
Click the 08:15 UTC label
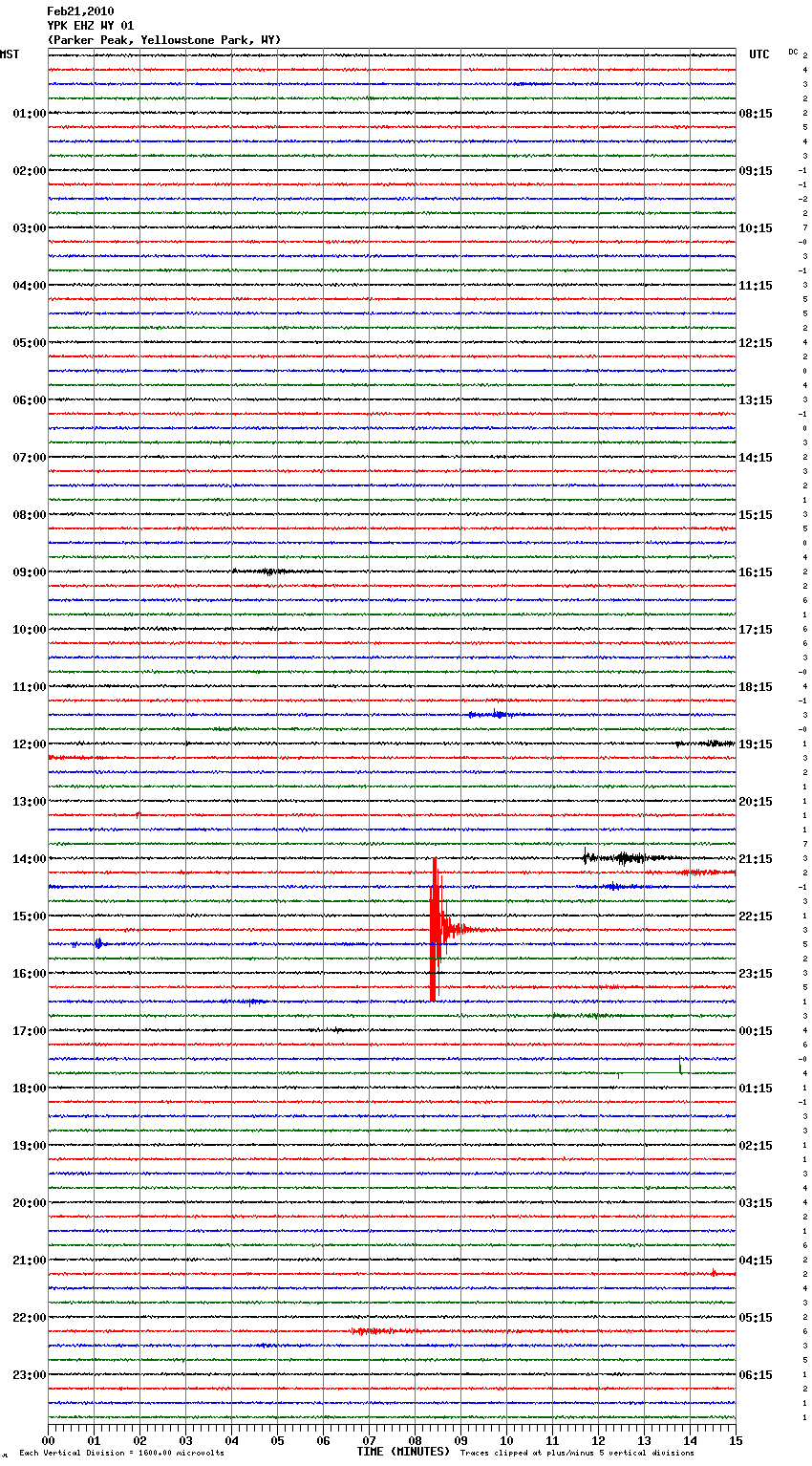coord(756,114)
